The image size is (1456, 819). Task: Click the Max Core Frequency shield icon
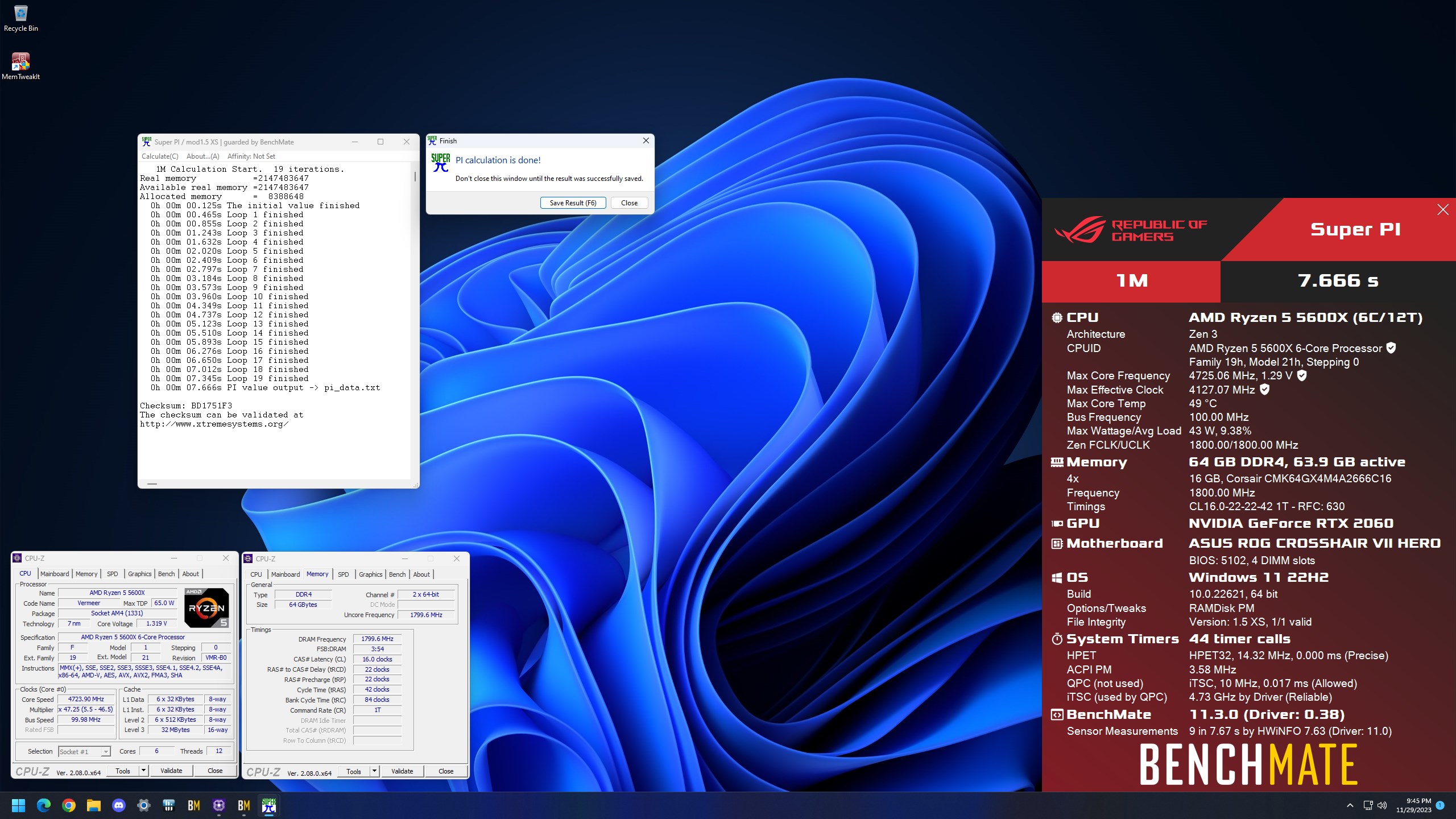click(1302, 375)
